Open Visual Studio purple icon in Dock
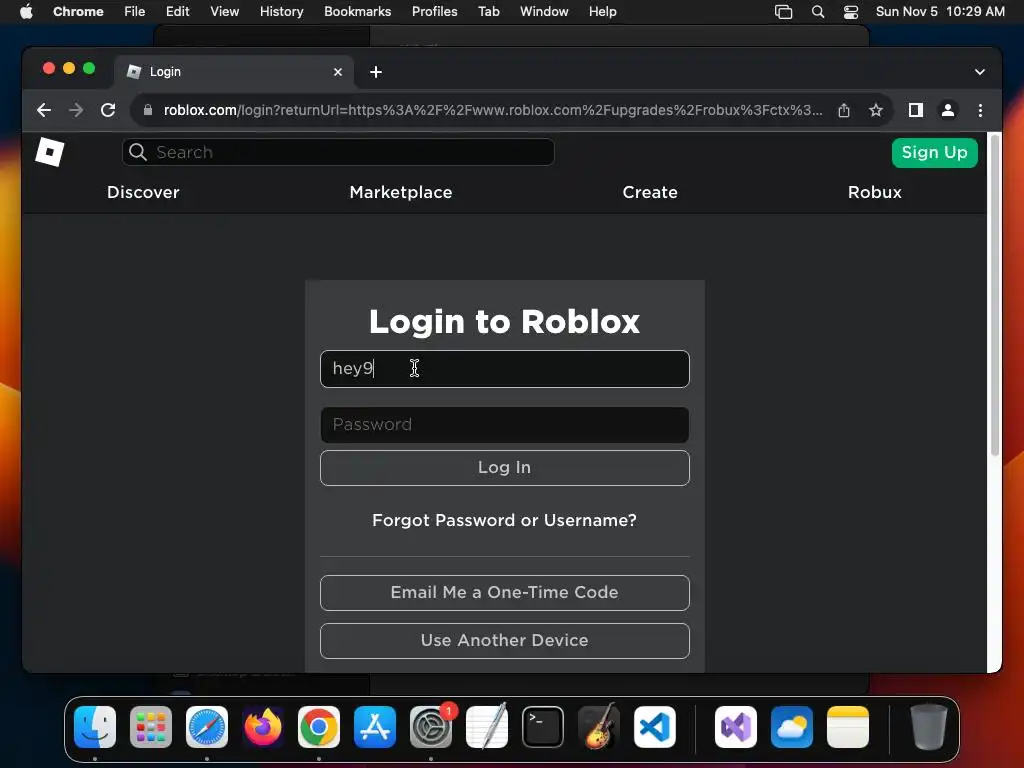Viewport: 1024px width, 768px height. click(736, 727)
